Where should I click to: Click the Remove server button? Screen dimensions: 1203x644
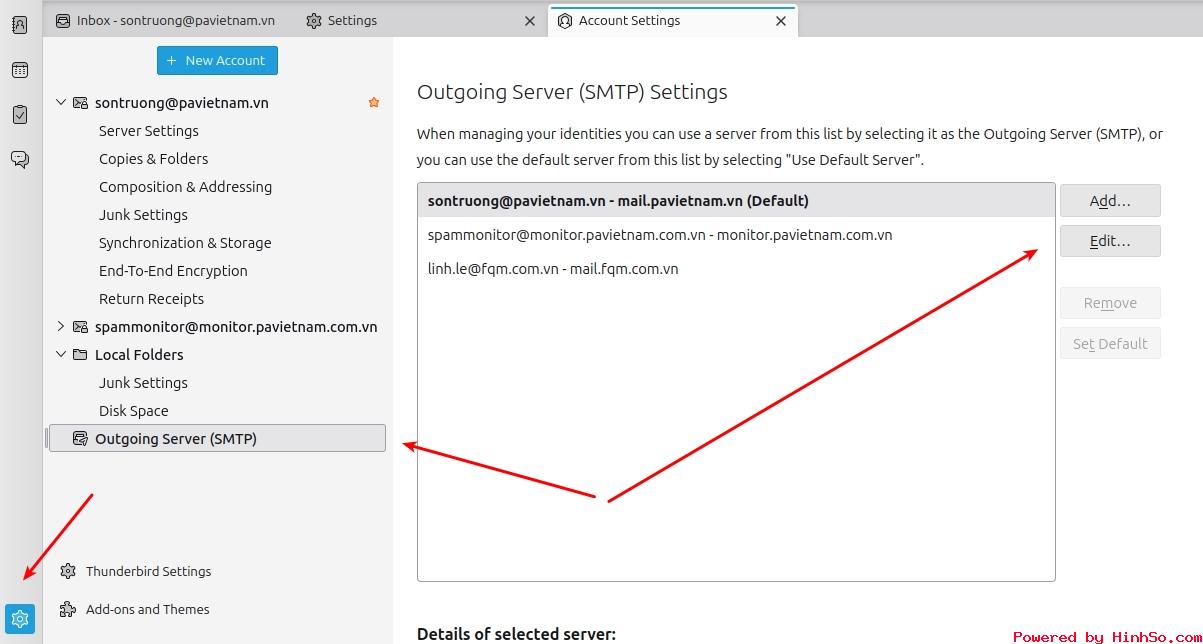[x=1110, y=303]
